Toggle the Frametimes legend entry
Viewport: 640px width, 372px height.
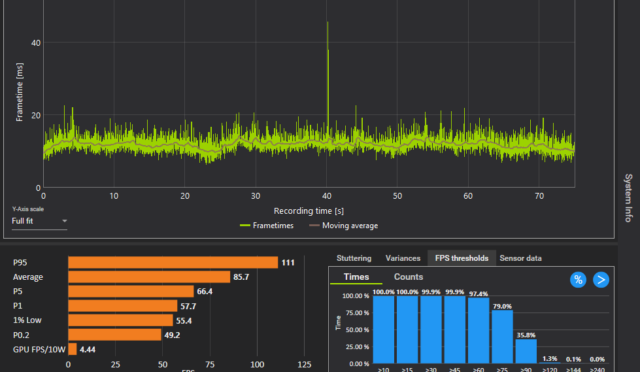(x=267, y=225)
